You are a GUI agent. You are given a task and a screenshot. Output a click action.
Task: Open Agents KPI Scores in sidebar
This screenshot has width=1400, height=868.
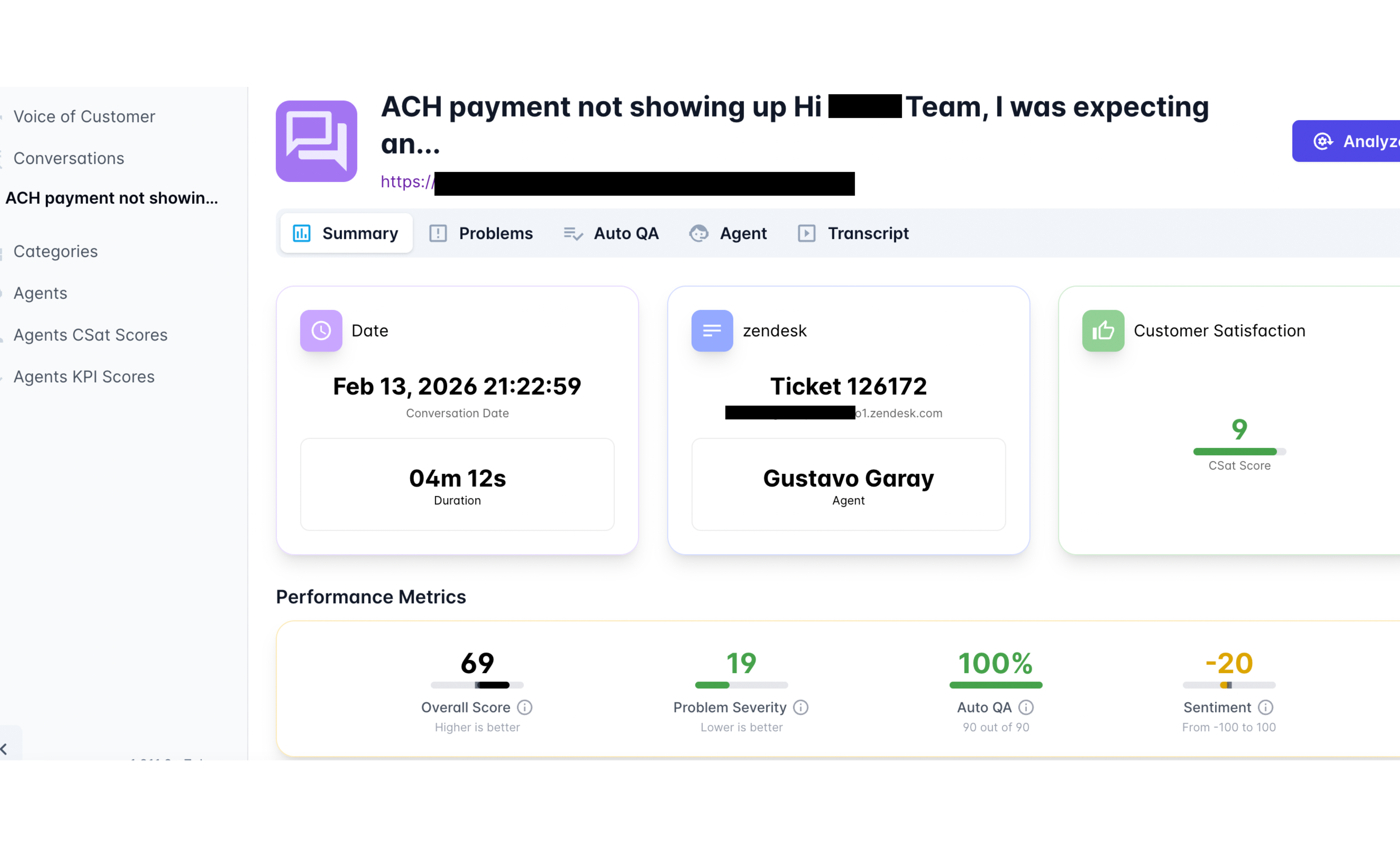point(84,377)
